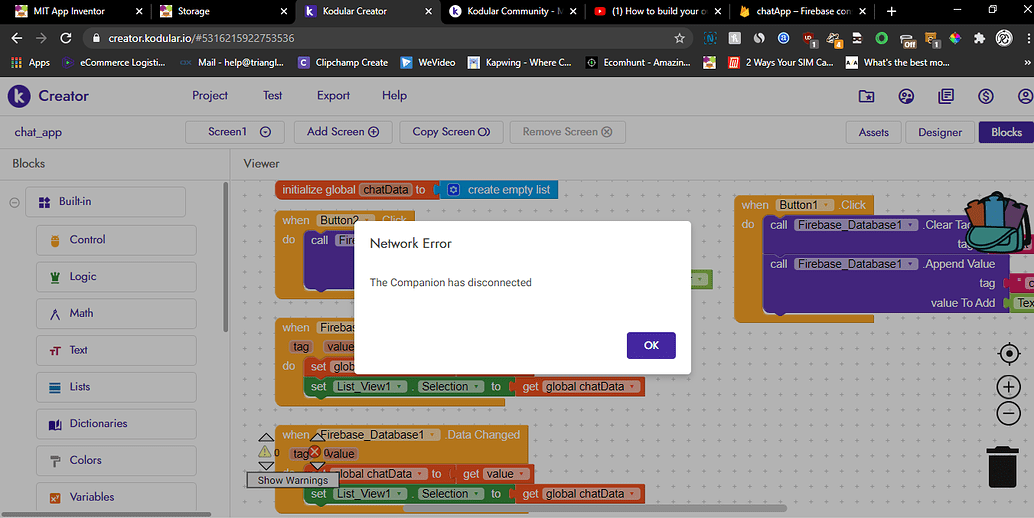Open the documentation library icon
The image size is (1034, 518).
click(x=946, y=96)
